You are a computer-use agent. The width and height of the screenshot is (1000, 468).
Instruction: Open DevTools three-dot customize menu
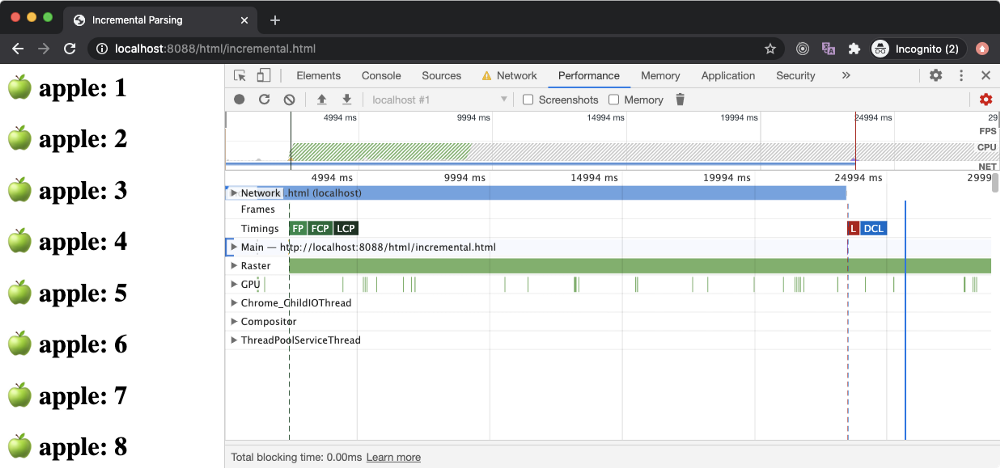coord(961,75)
